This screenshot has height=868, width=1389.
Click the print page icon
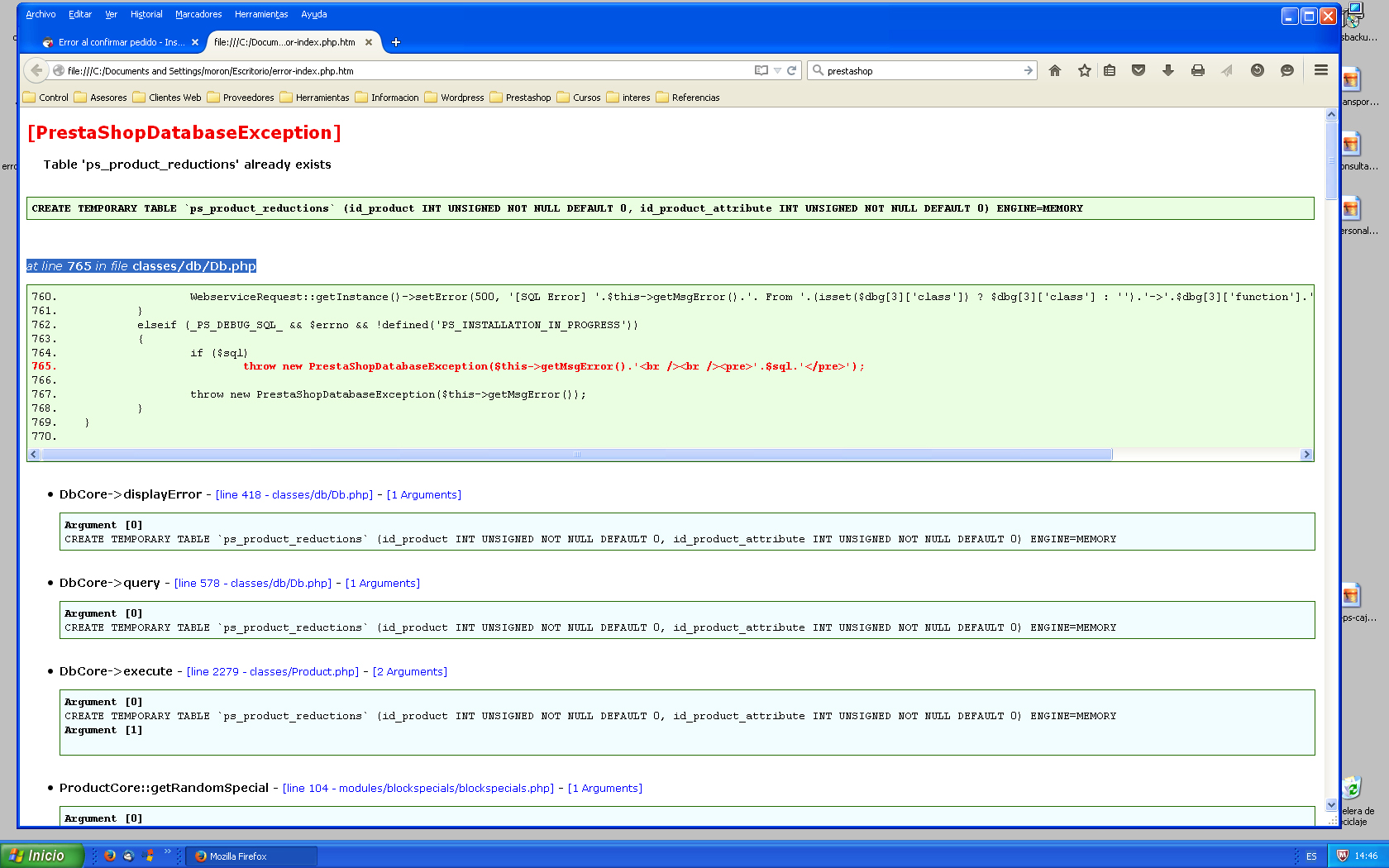coord(1198,71)
